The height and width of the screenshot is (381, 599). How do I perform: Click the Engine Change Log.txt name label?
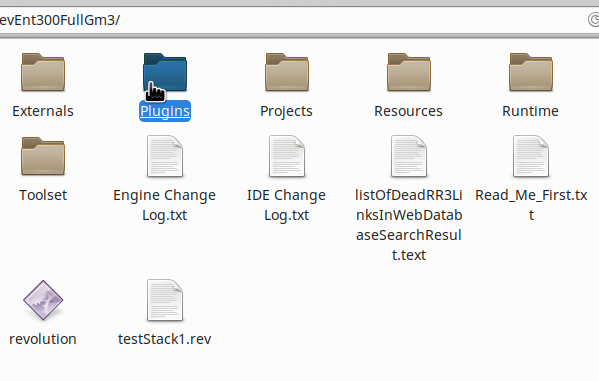[x=165, y=205]
